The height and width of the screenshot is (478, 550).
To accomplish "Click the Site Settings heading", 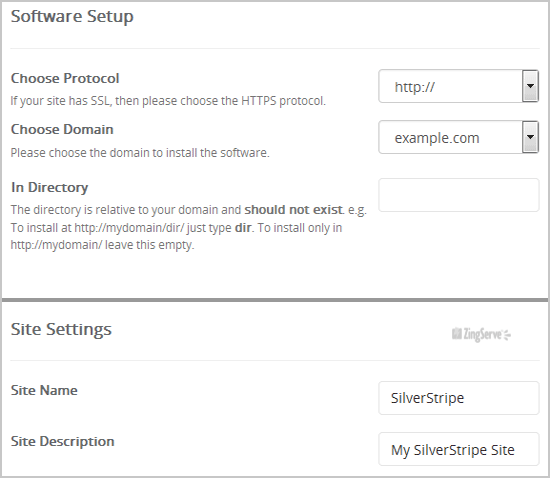I will click(x=61, y=329).
